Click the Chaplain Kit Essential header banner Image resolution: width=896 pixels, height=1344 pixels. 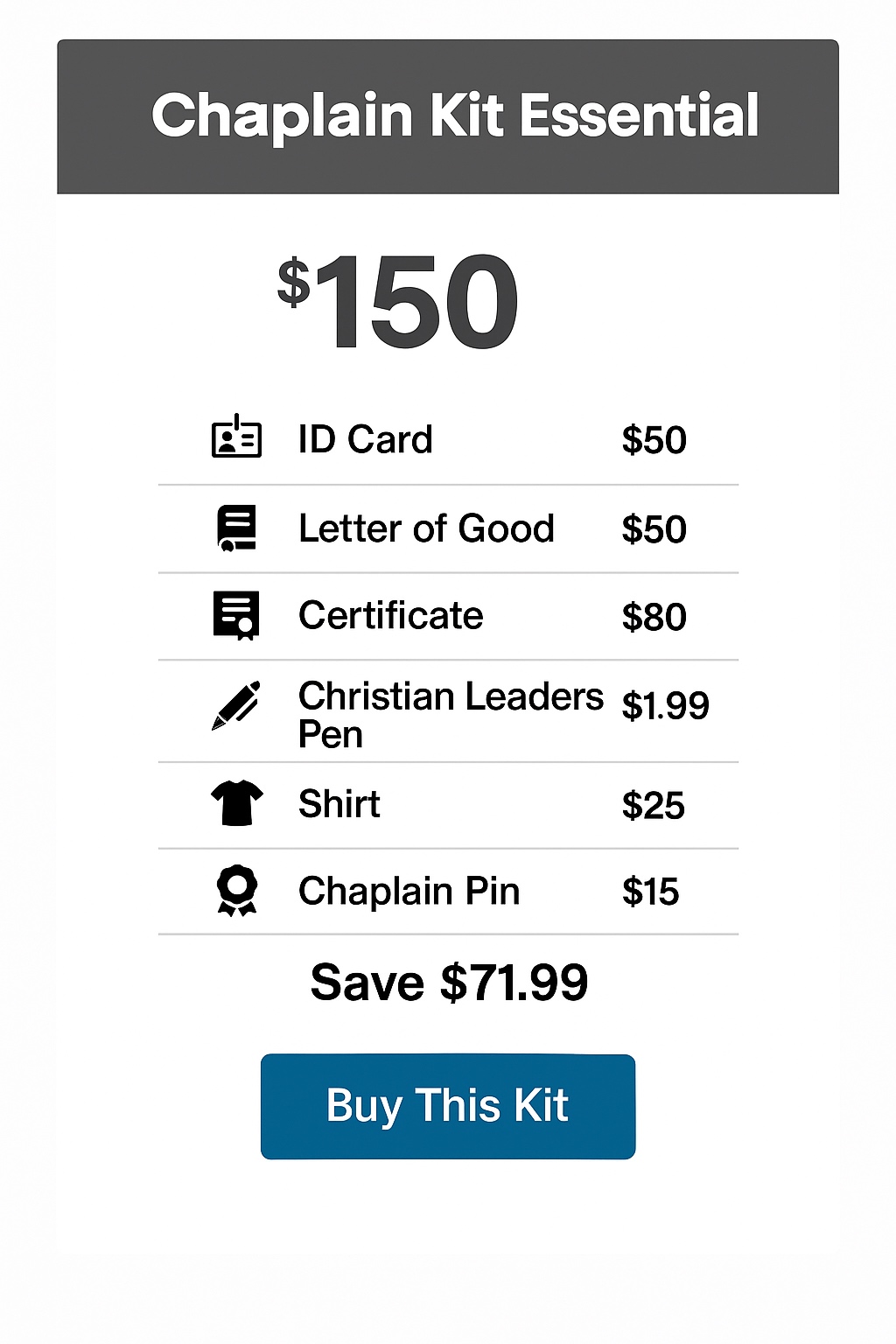click(x=448, y=116)
